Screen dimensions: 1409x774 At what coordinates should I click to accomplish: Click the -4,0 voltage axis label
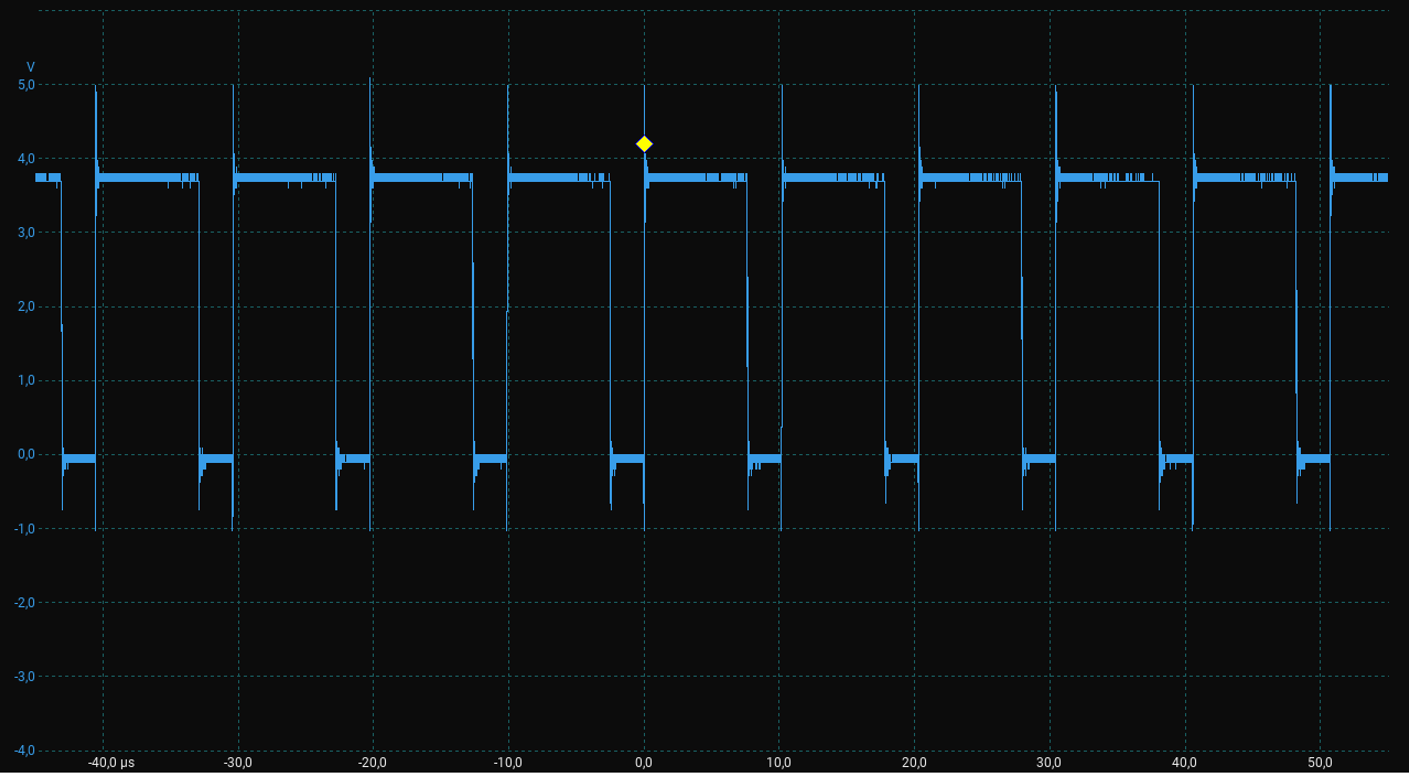[25, 751]
